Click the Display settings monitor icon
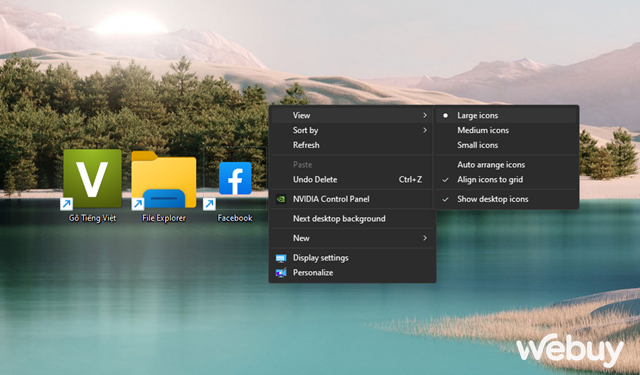This screenshot has height=375, width=640. click(x=281, y=258)
